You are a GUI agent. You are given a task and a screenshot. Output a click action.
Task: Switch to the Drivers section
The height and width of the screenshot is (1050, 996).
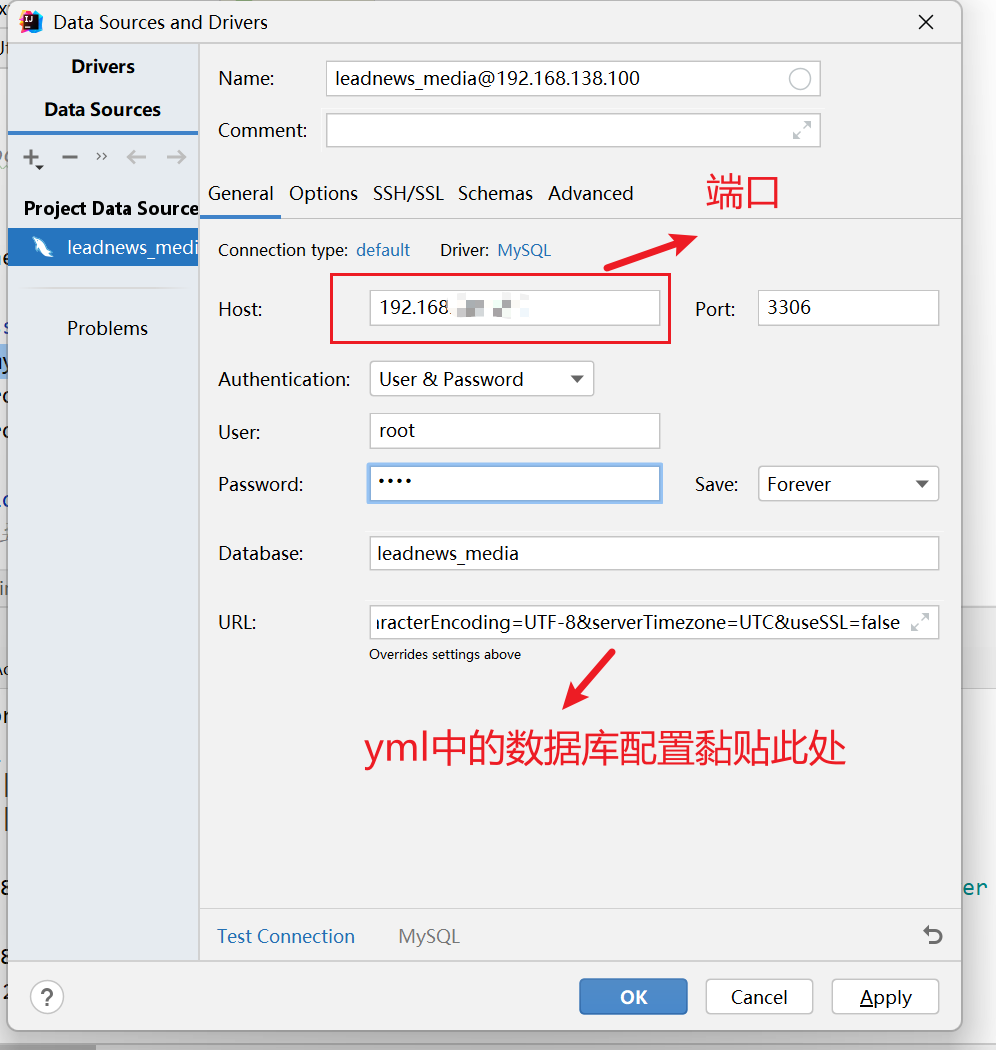tap(103, 66)
